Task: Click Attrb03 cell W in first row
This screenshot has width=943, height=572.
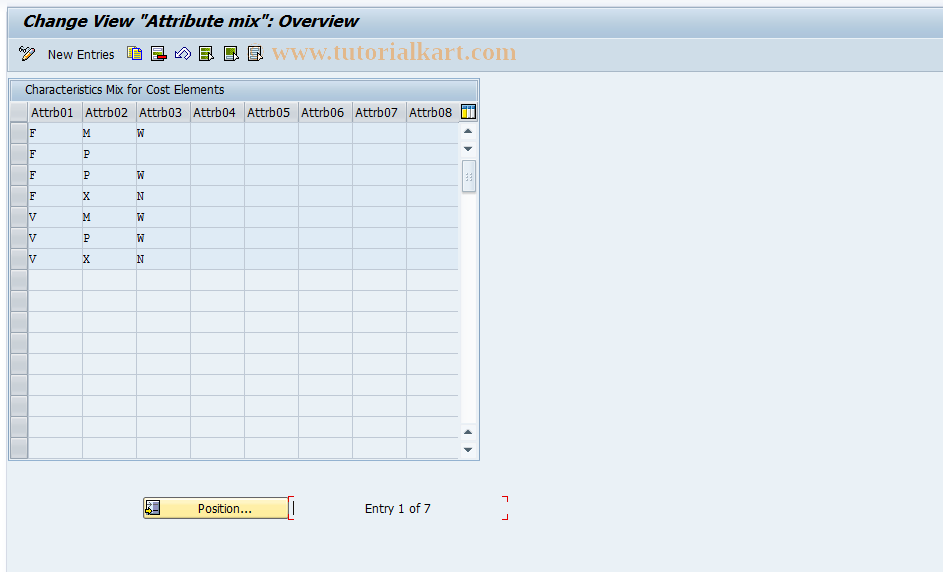Action: point(163,133)
